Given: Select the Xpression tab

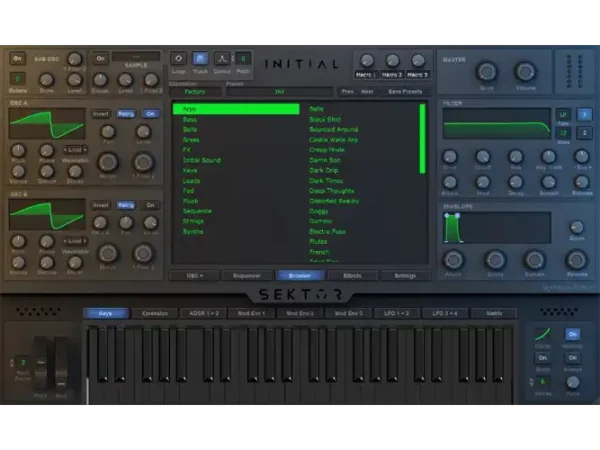Looking at the screenshot, I should tap(155, 313).
